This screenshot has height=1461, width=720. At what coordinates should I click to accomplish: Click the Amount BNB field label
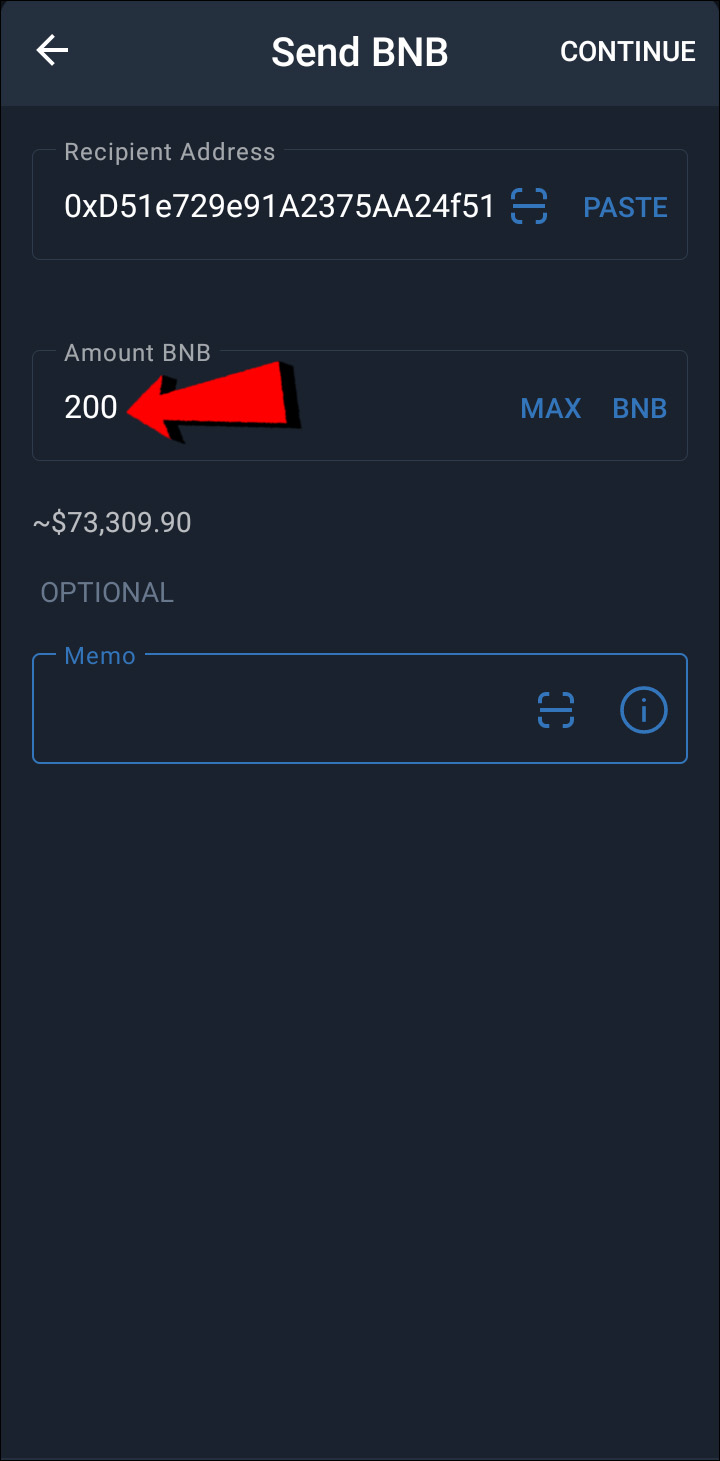coord(137,353)
